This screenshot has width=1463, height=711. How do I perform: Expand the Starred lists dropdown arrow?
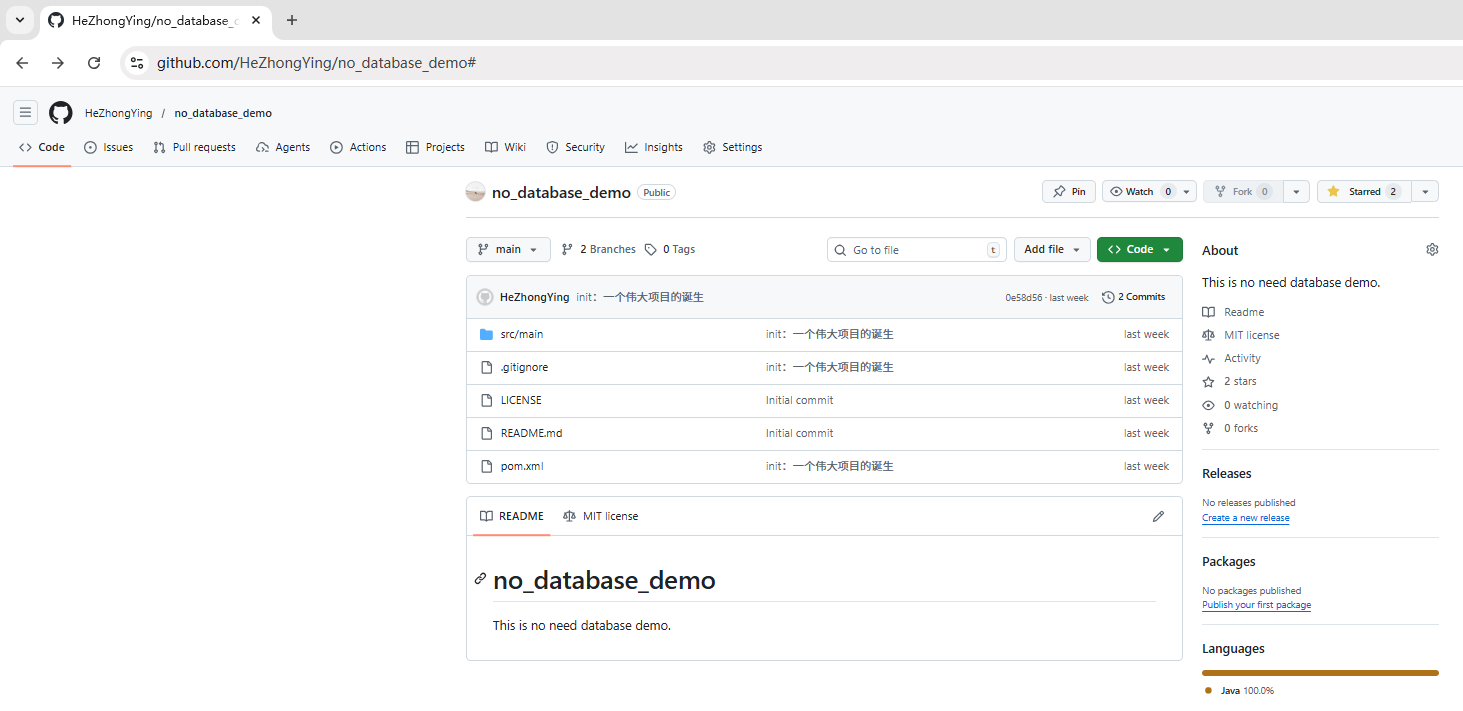click(1425, 191)
